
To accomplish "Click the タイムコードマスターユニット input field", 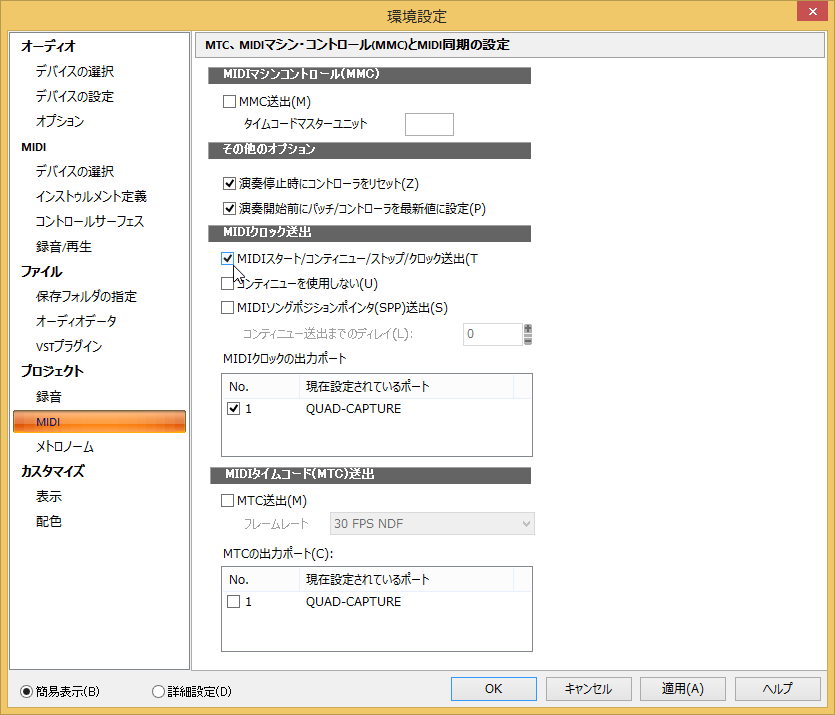I will (429, 124).
